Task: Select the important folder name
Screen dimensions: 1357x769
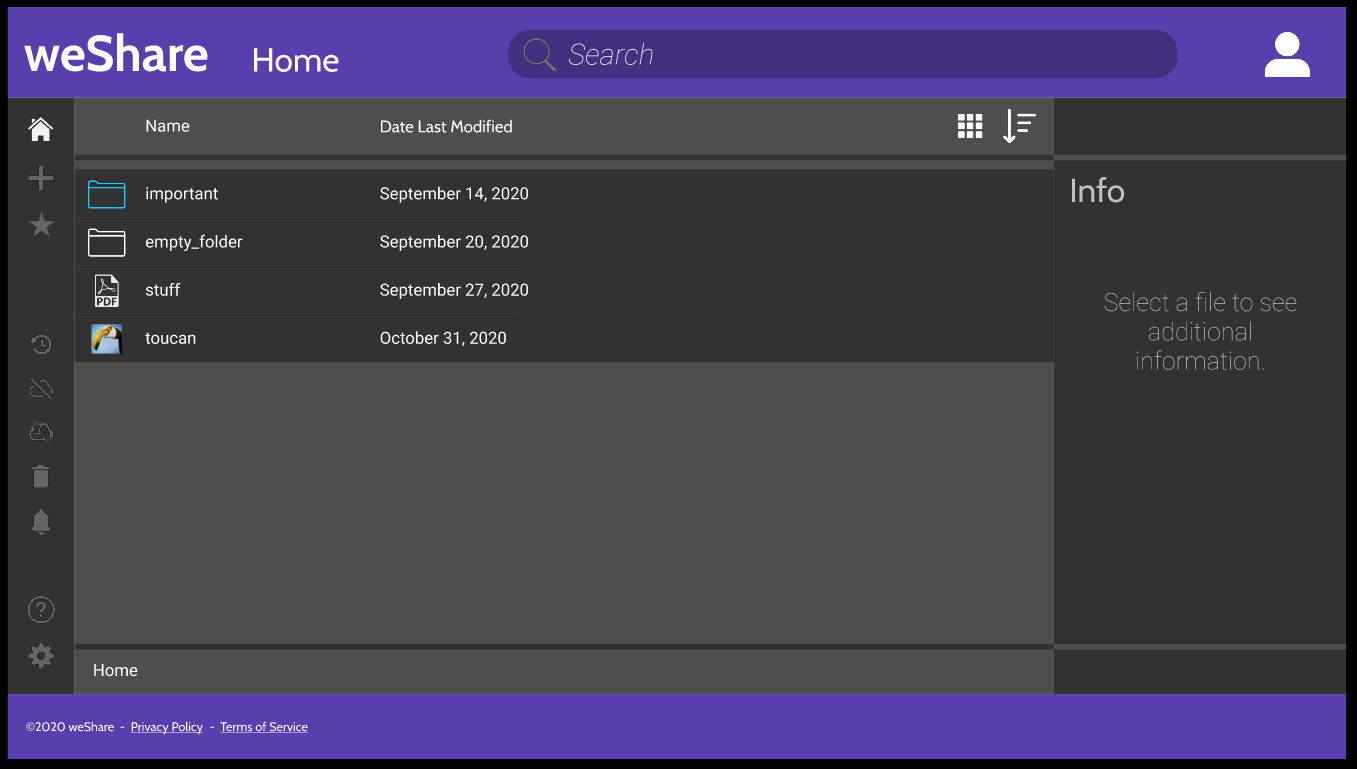Action: 181,194
